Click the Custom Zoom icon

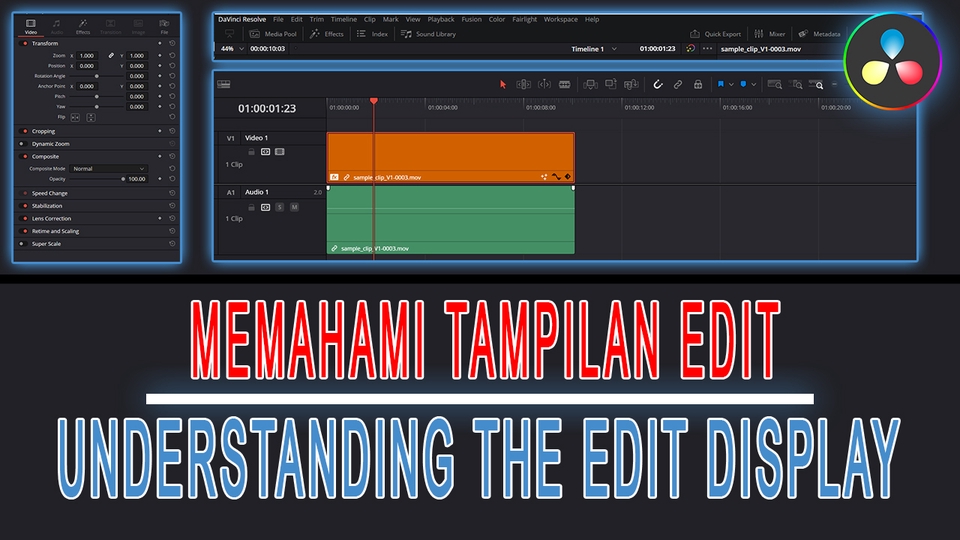coord(816,84)
